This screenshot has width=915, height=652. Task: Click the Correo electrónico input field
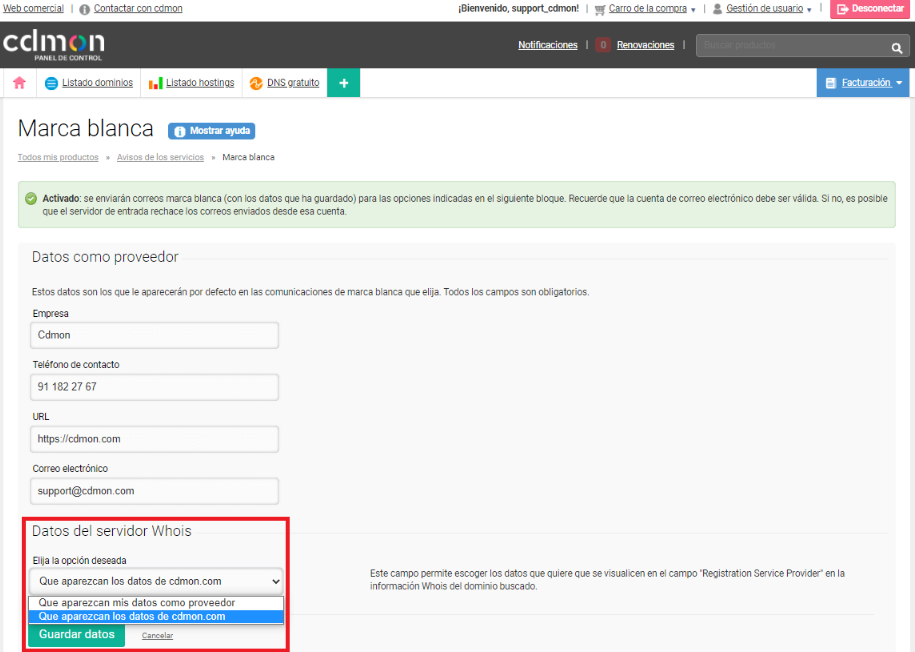click(x=155, y=491)
